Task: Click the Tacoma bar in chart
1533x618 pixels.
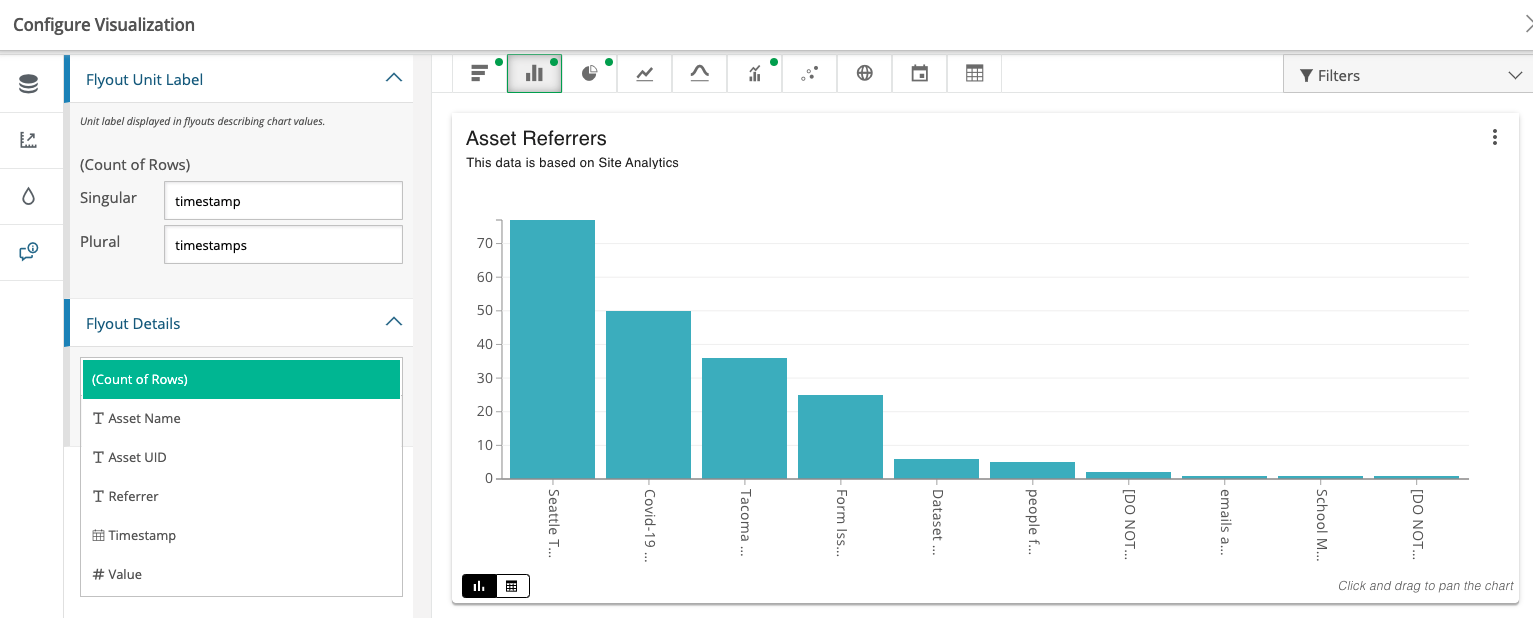Action: (x=744, y=418)
